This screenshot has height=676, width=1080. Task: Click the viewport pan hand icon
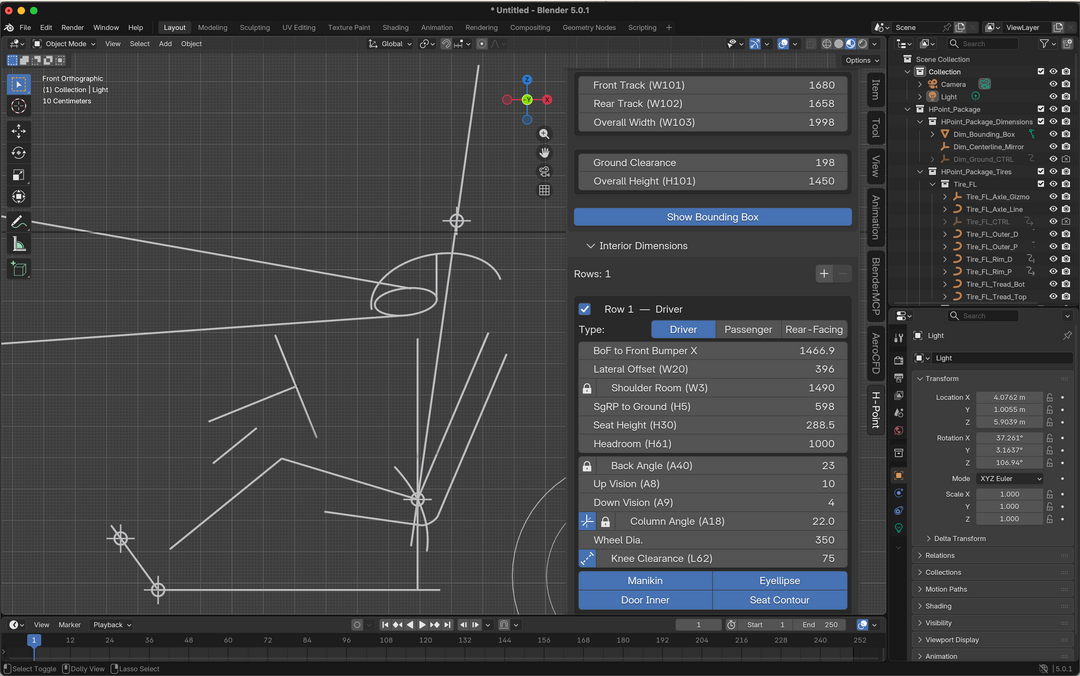(x=544, y=152)
